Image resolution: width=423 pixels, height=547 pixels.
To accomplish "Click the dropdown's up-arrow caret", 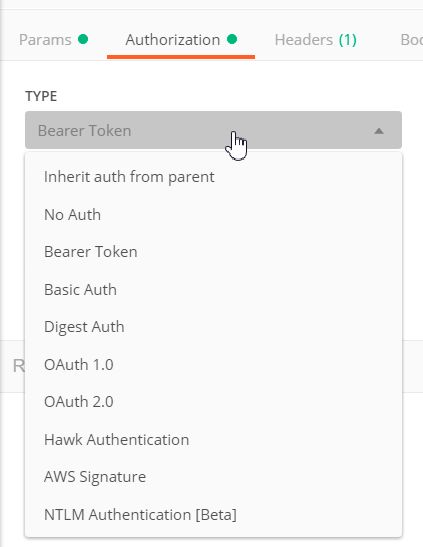I will [379, 131].
